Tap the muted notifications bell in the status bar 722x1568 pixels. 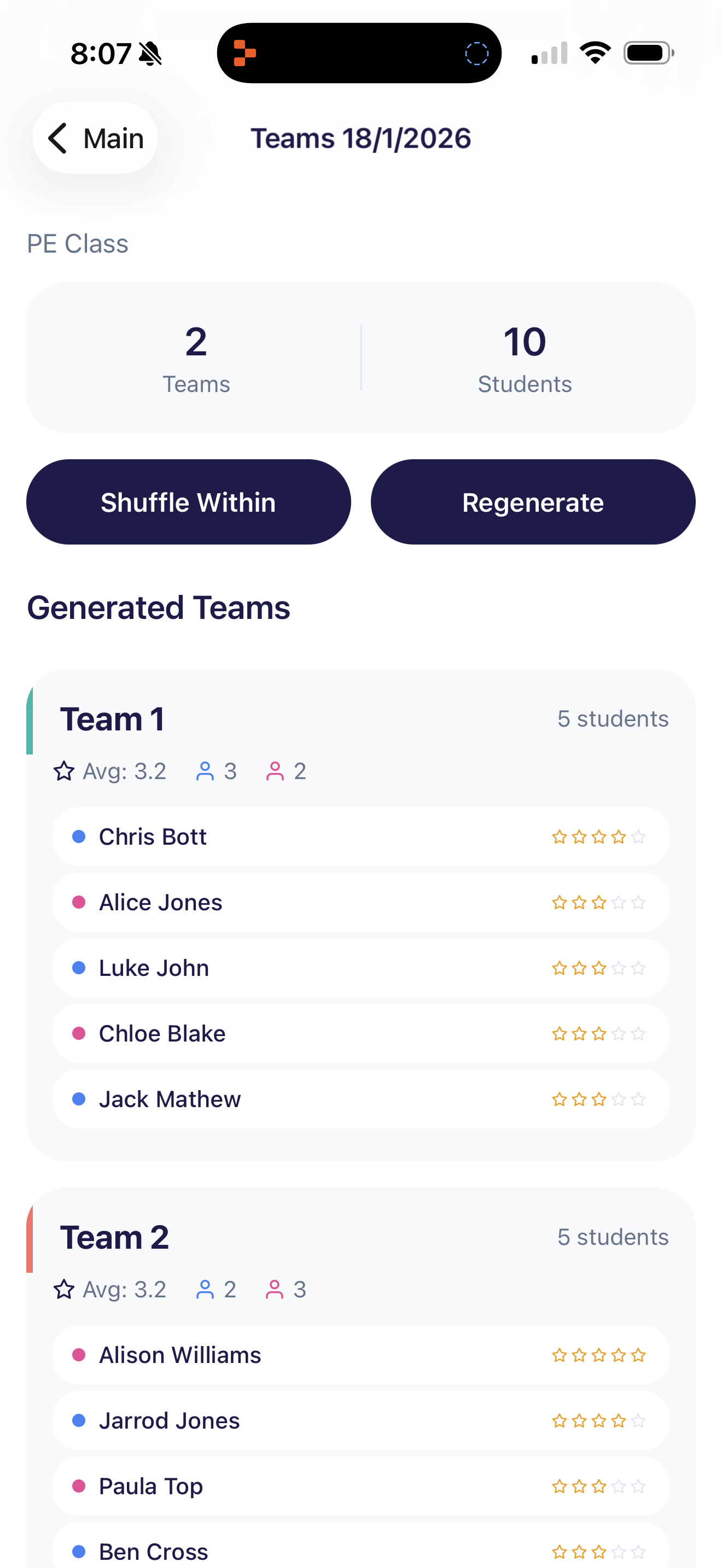(x=149, y=53)
